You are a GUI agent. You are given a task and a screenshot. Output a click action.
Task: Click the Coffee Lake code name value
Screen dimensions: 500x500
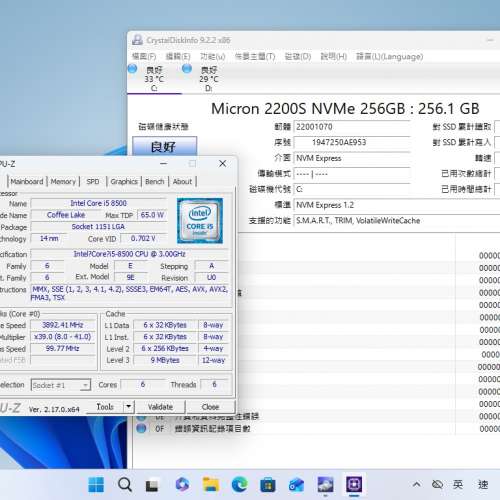66,215
